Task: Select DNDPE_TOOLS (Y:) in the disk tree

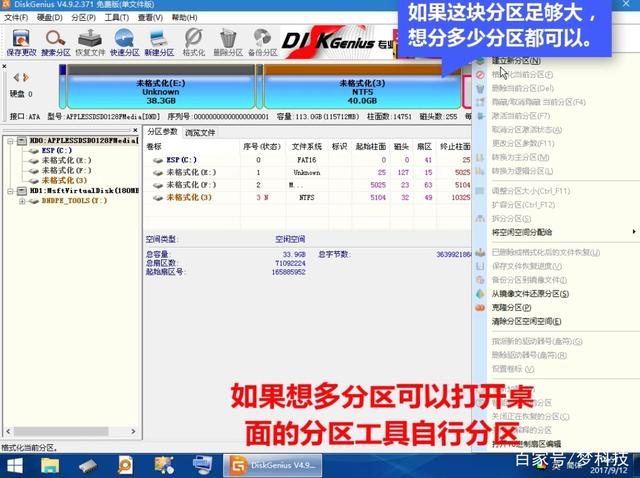Action: [x=74, y=201]
